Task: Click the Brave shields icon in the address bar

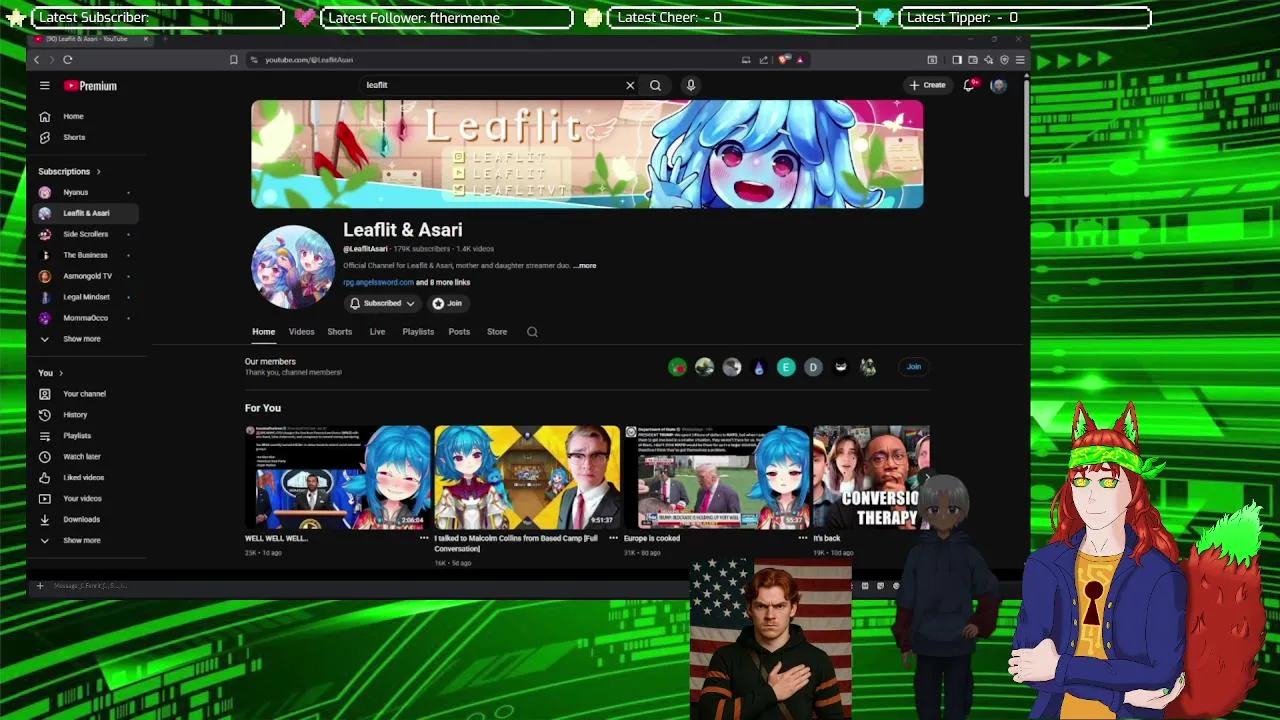Action: click(x=785, y=60)
